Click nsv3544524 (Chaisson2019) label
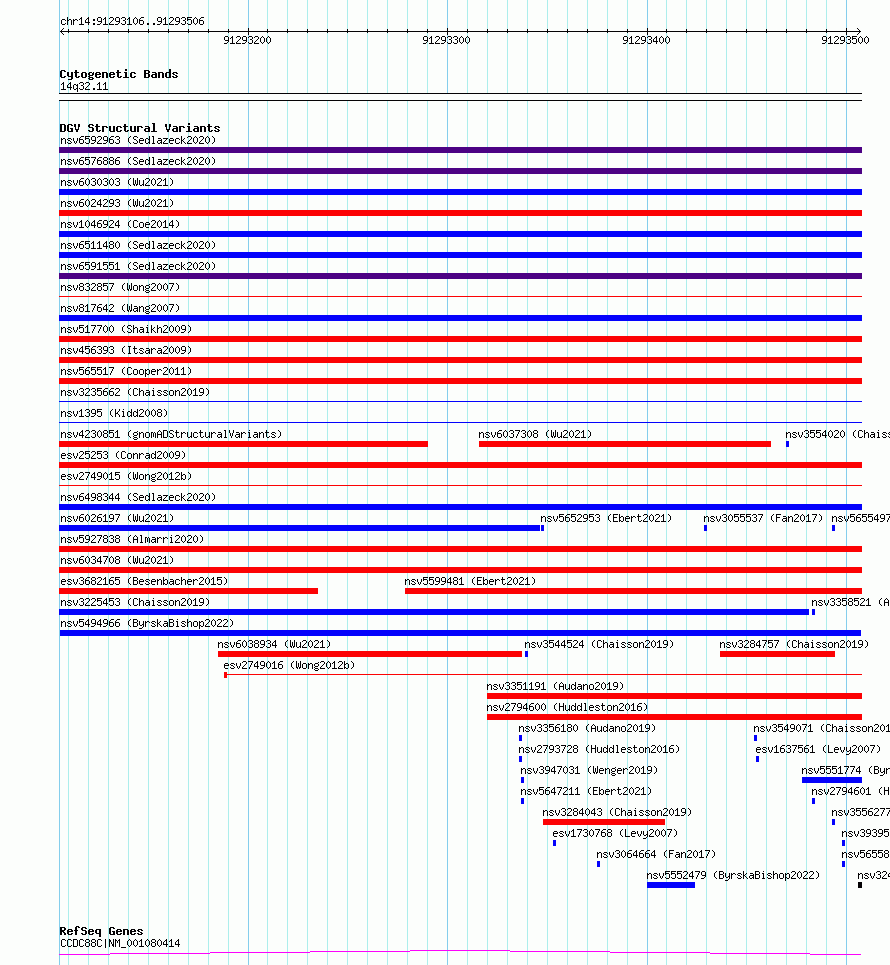The image size is (890, 965). point(599,644)
